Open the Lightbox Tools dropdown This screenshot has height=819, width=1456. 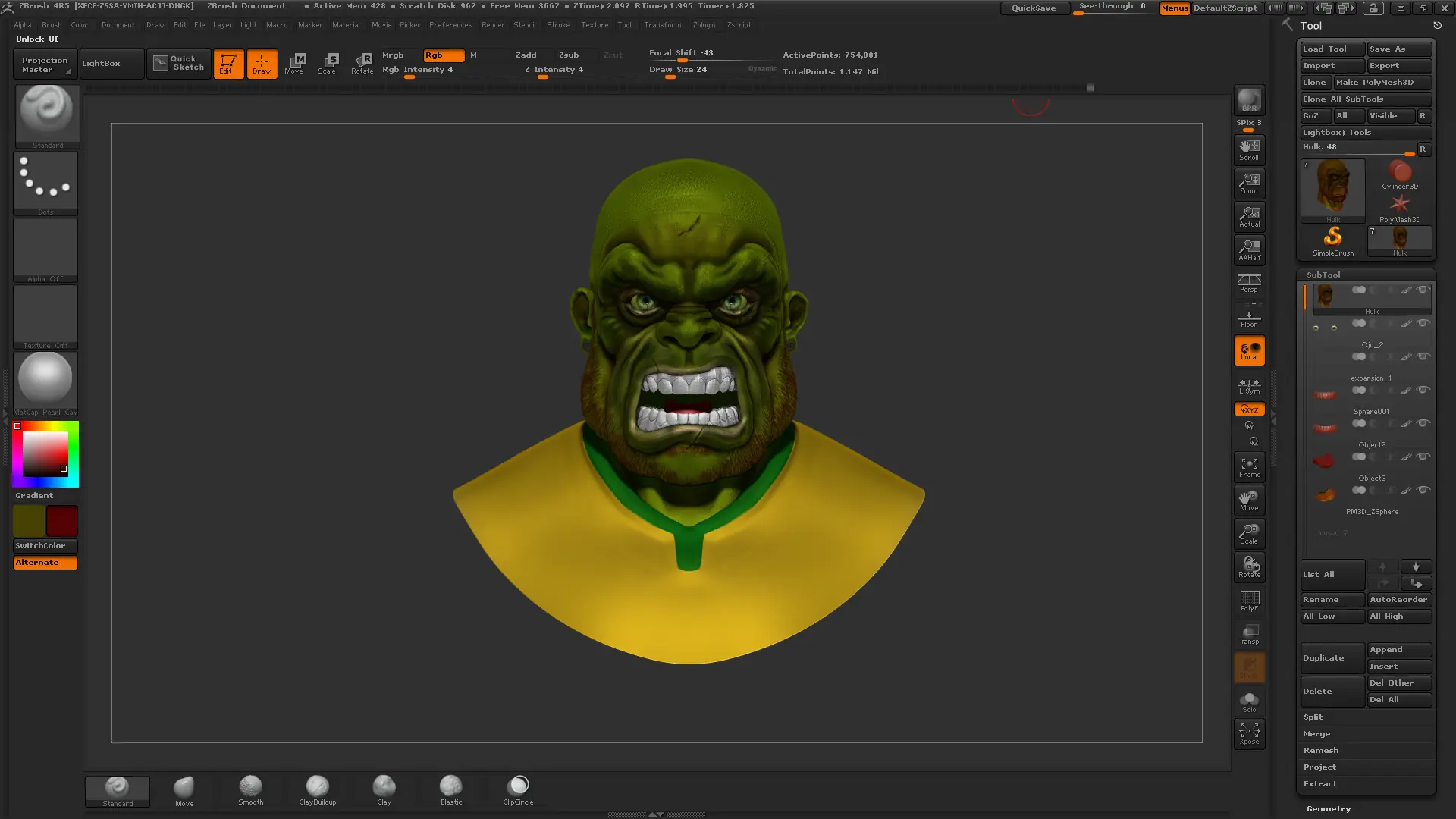[x=1367, y=132]
